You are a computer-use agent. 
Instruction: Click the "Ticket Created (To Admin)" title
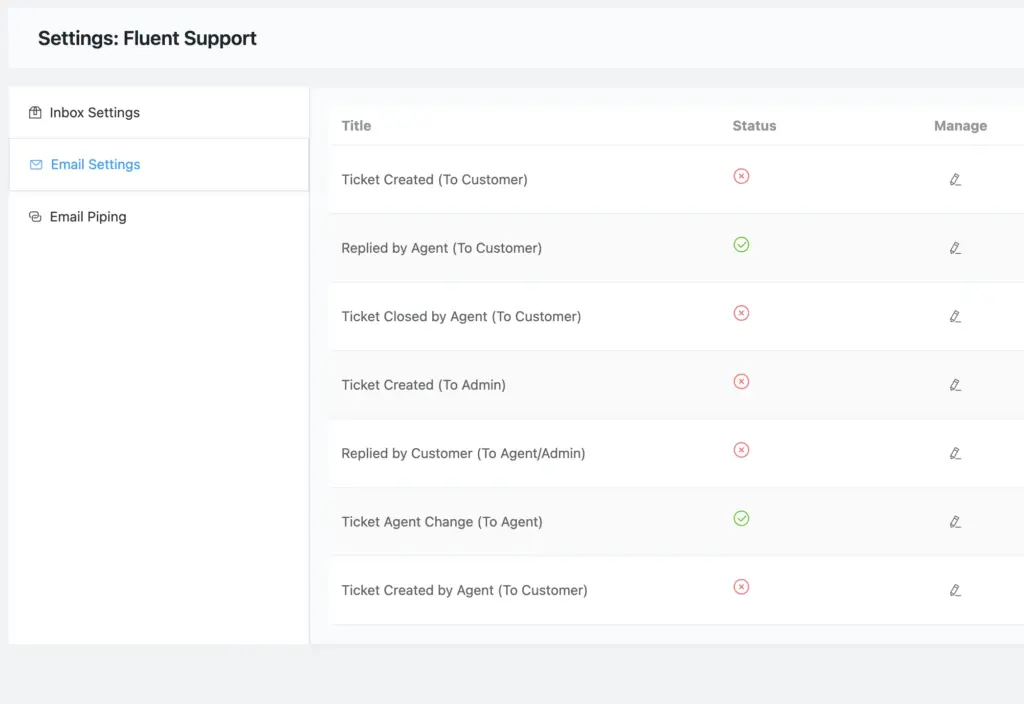[423, 385]
